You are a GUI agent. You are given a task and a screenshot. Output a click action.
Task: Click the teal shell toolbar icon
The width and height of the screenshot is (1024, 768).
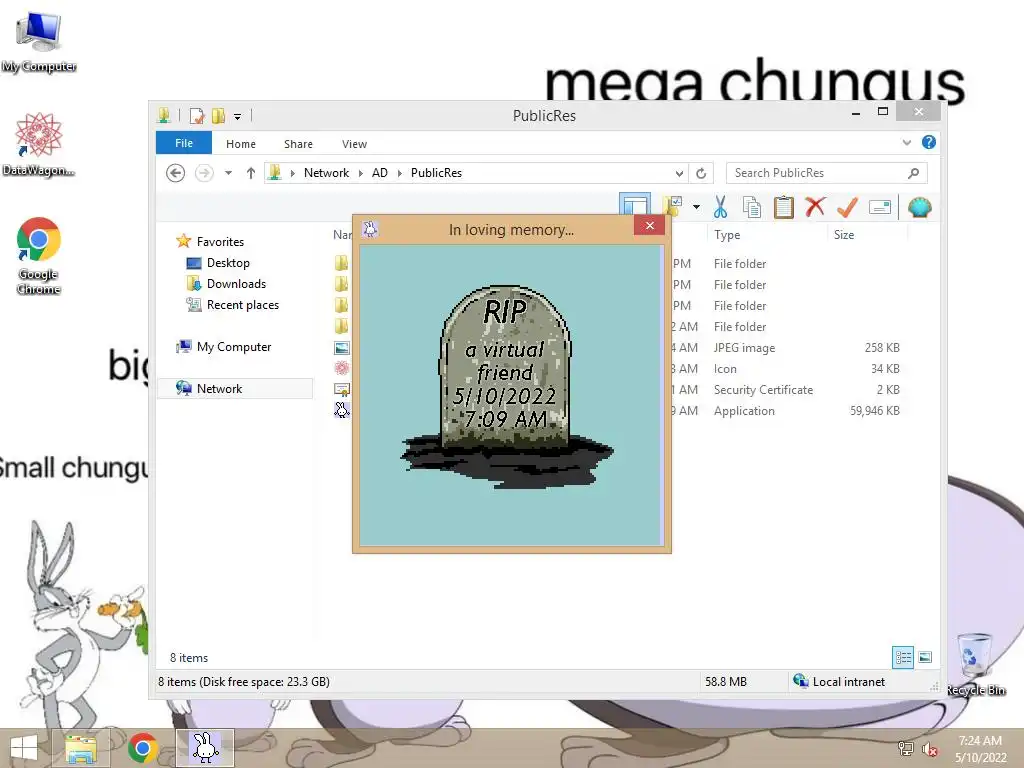coord(920,207)
